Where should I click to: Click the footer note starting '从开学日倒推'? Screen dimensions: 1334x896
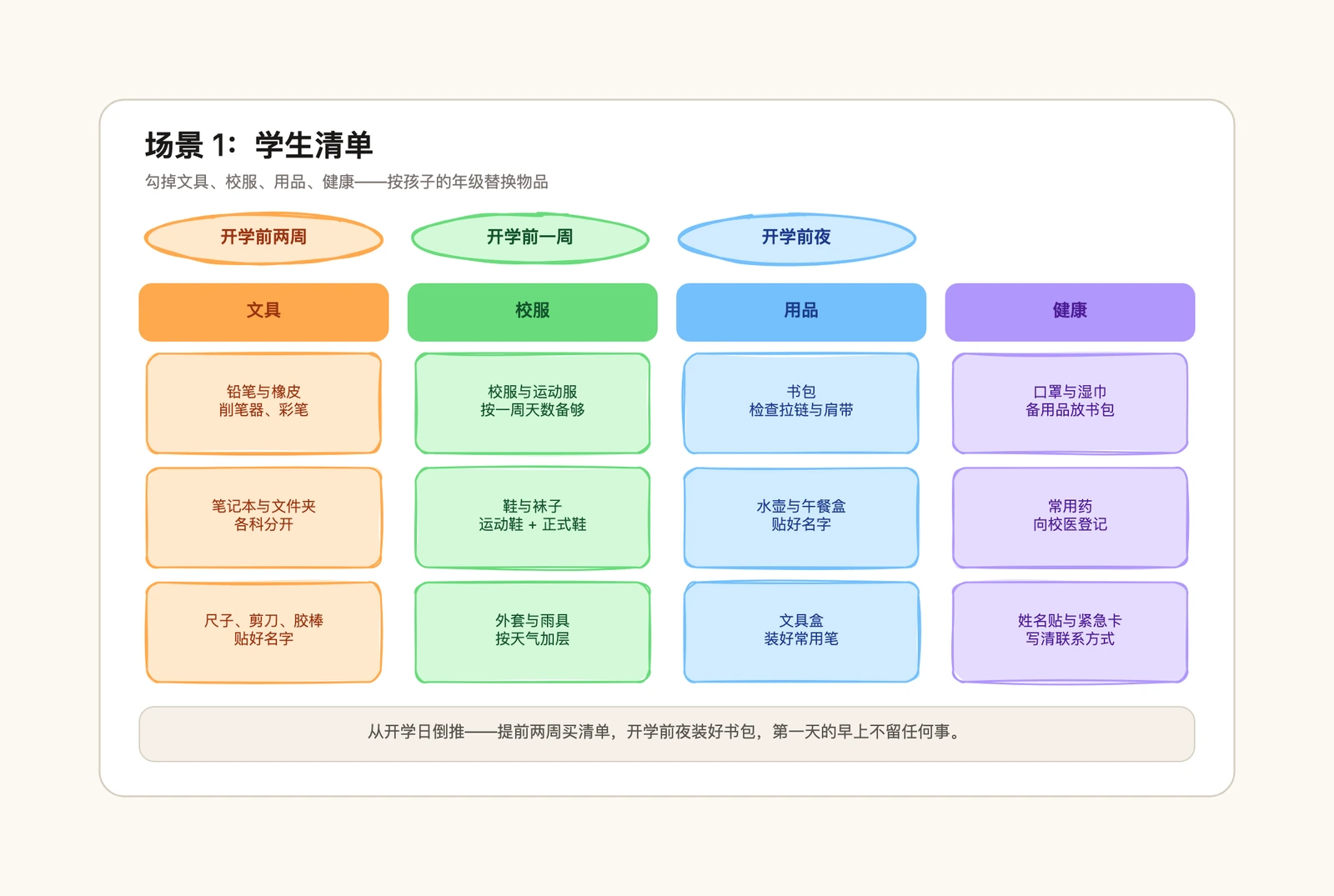pyautogui.click(x=667, y=733)
